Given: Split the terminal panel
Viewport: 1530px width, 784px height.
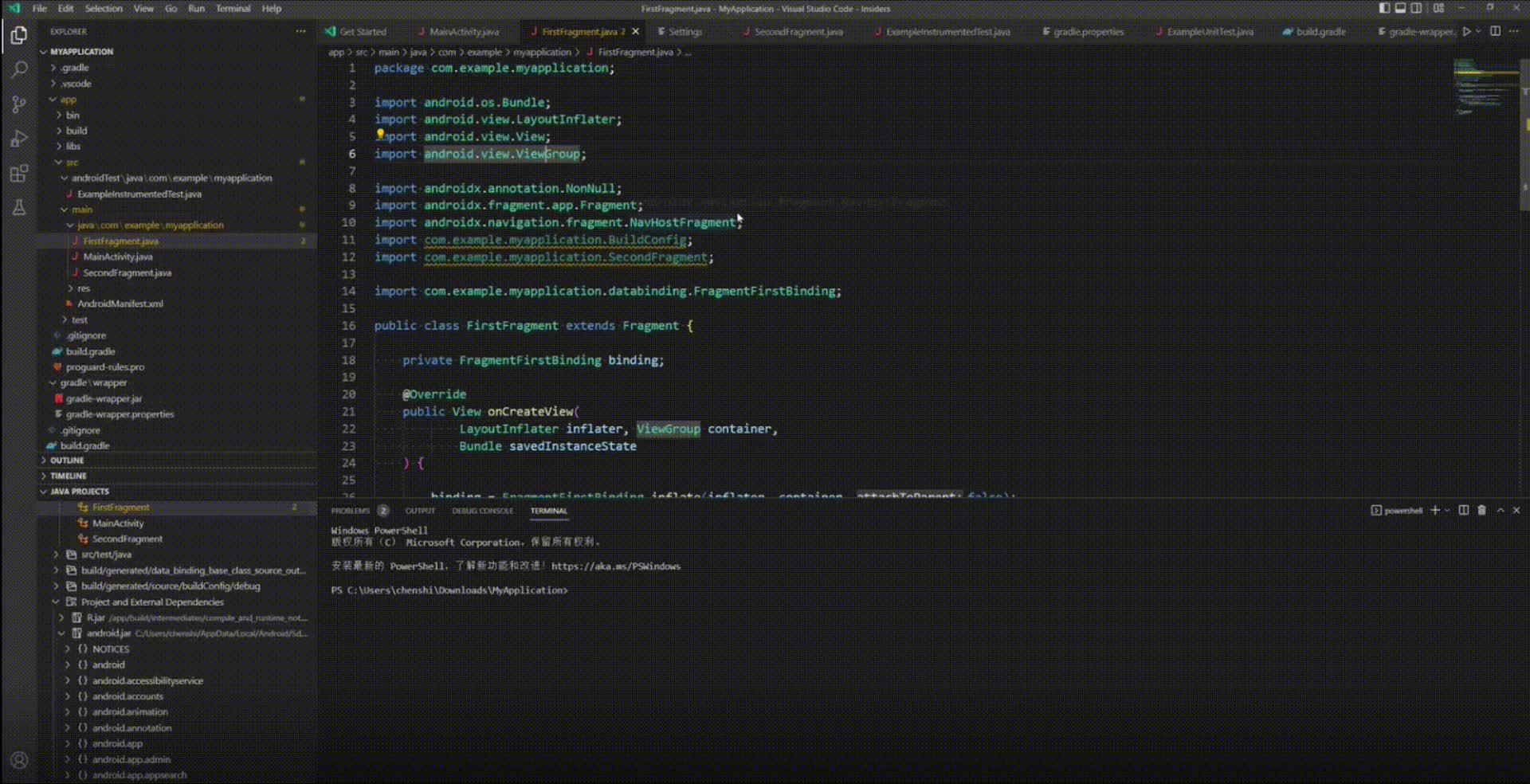Looking at the screenshot, I should point(1464,510).
